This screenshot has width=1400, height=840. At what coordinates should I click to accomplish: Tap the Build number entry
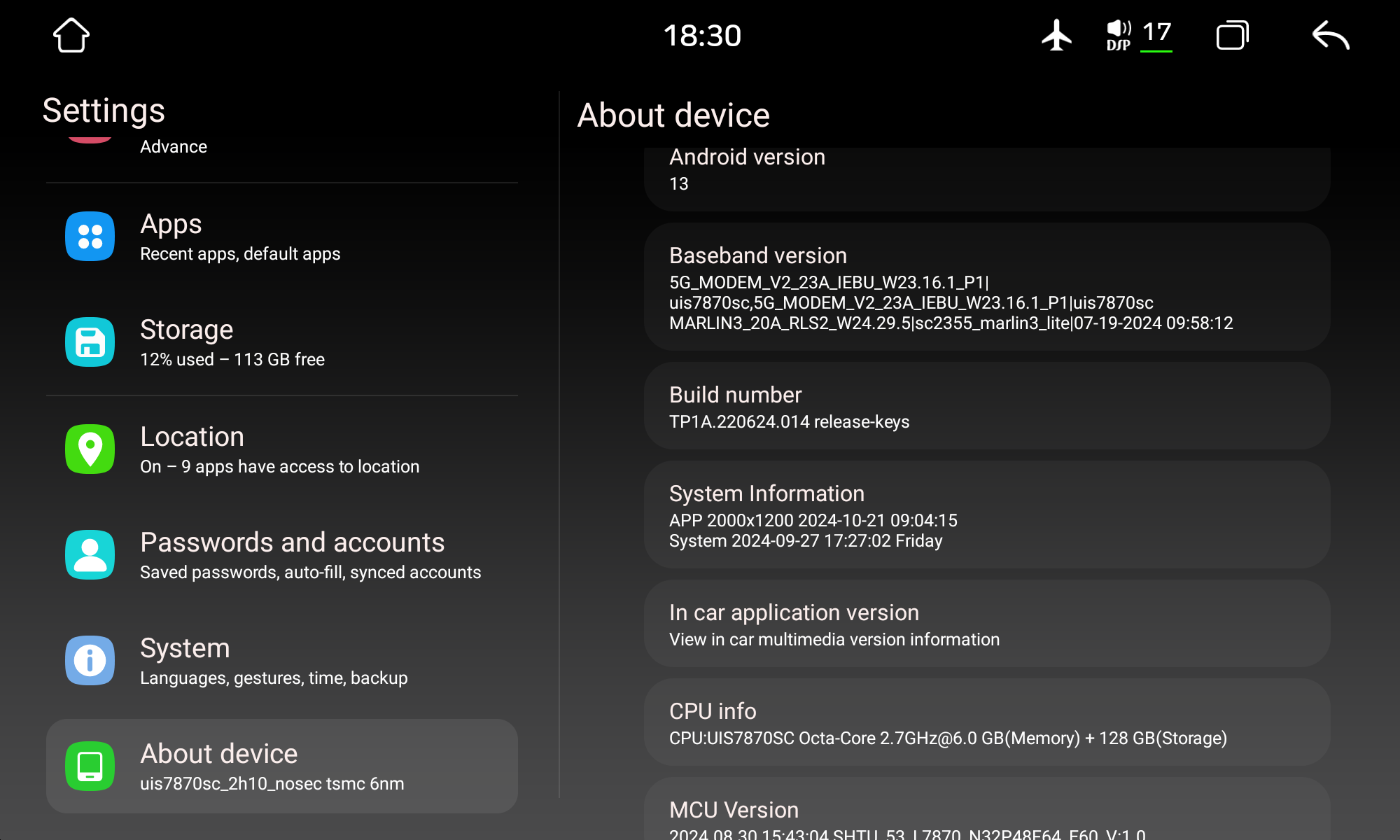tap(987, 407)
